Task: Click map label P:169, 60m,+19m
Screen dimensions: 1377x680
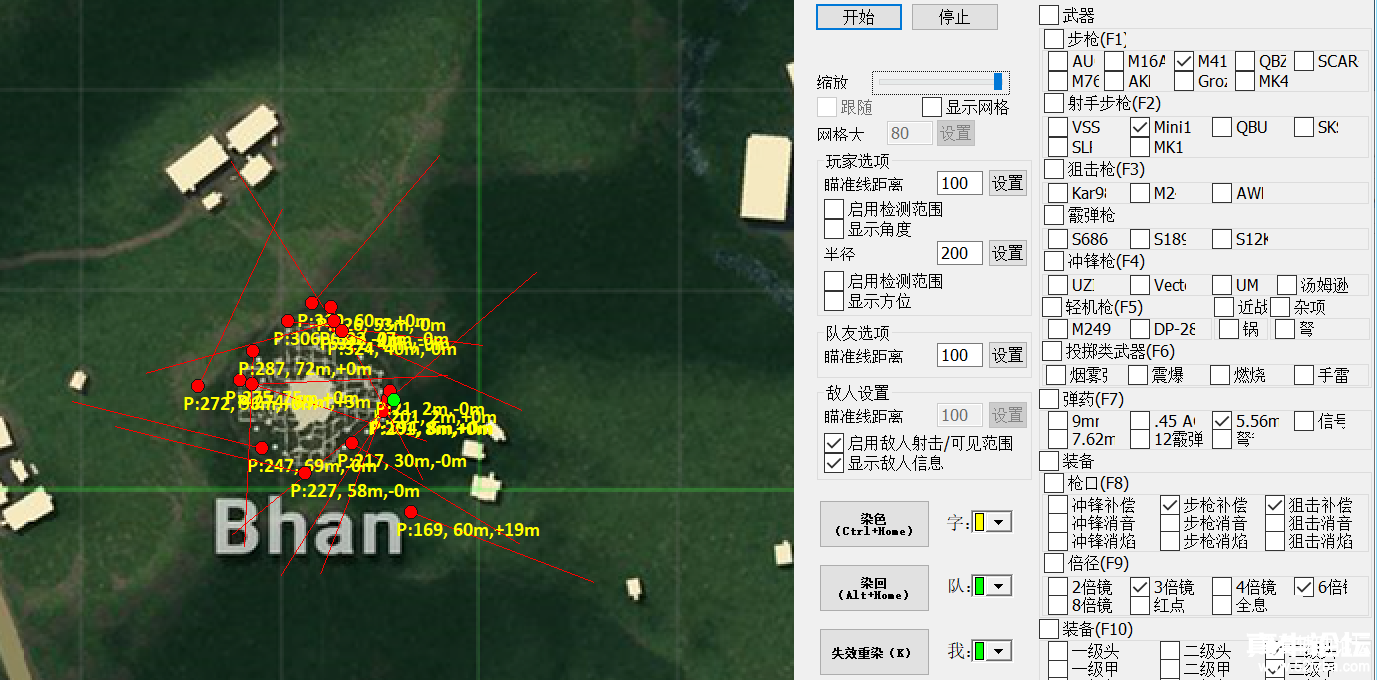Action: (x=468, y=530)
